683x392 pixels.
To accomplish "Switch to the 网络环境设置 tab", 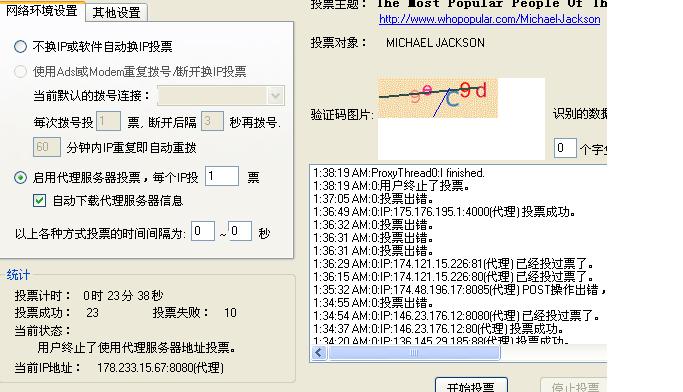I will pyautogui.click(x=41, y=10).
